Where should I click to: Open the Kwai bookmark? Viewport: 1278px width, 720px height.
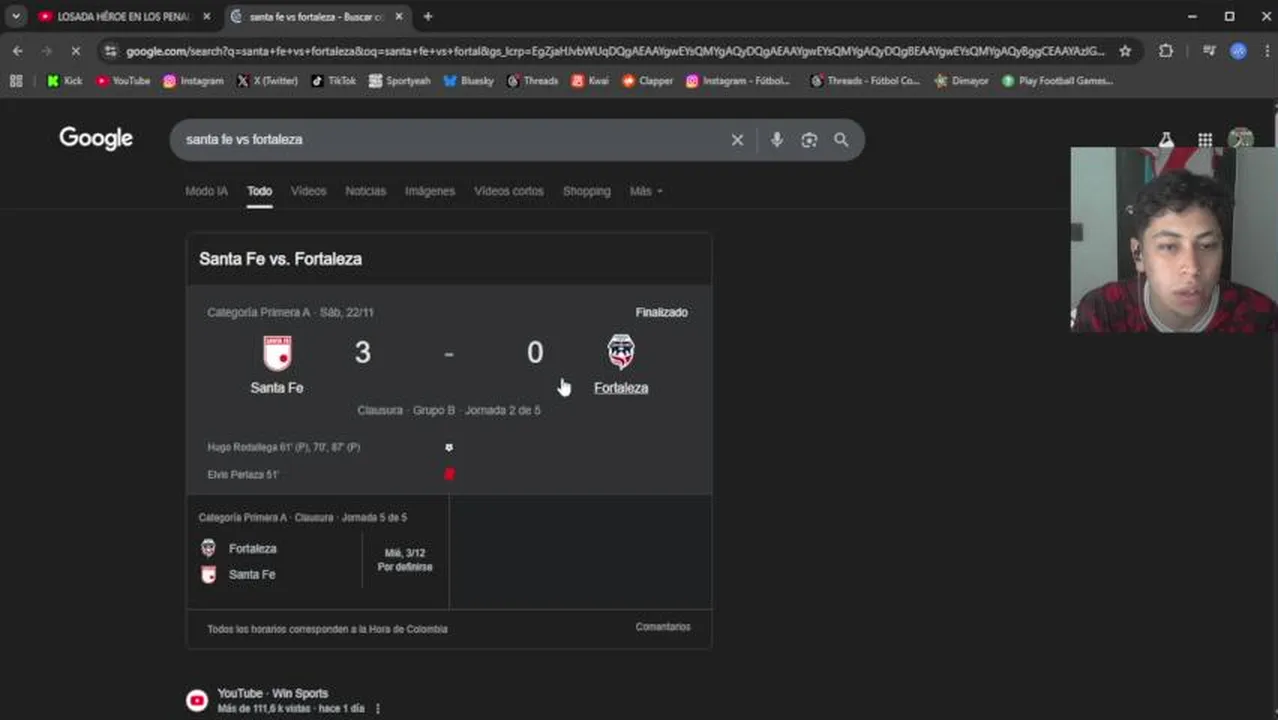pyautogui.click(x=590, y=81)
